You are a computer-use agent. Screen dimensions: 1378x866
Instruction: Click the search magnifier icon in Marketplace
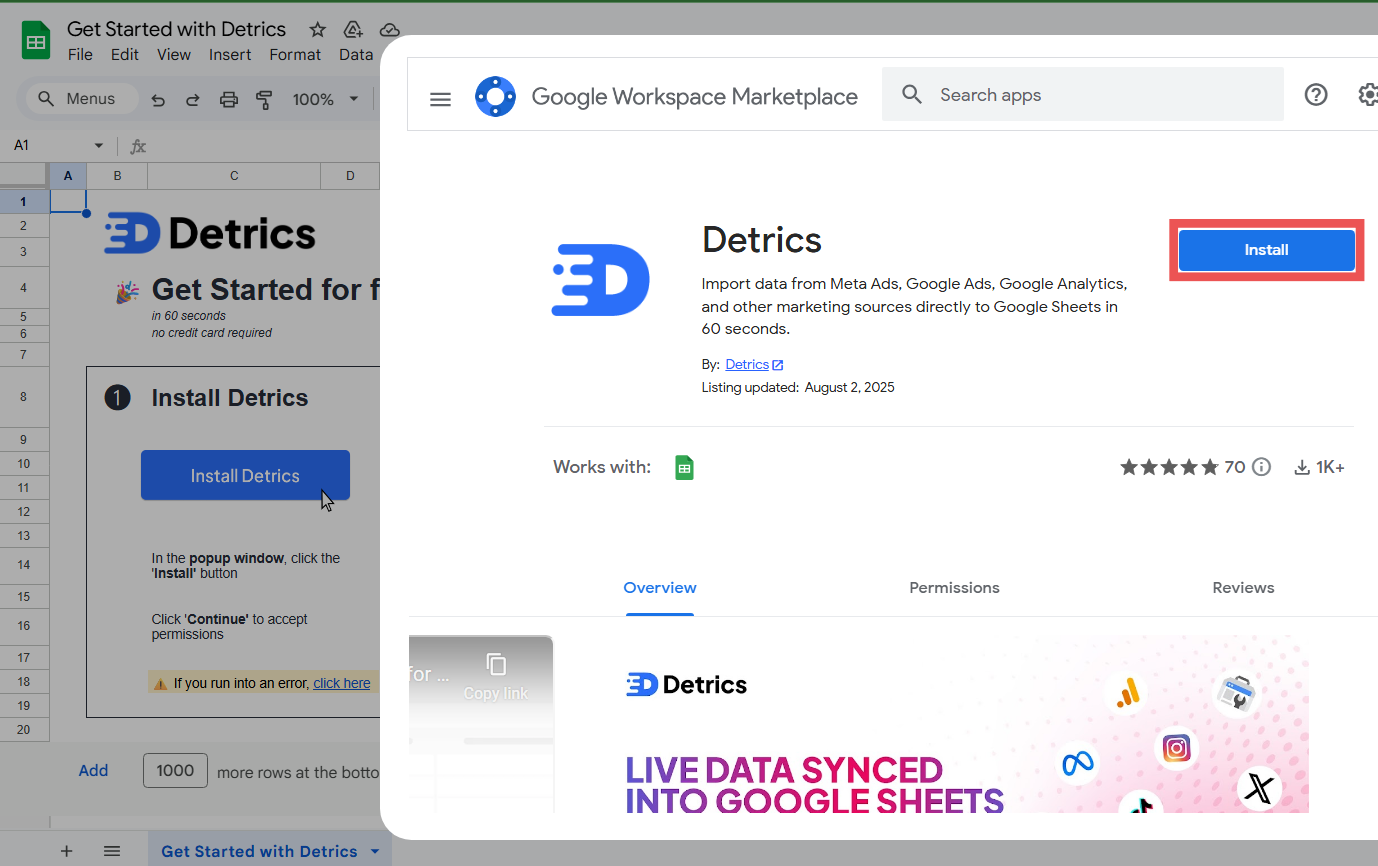click(911, 95)
